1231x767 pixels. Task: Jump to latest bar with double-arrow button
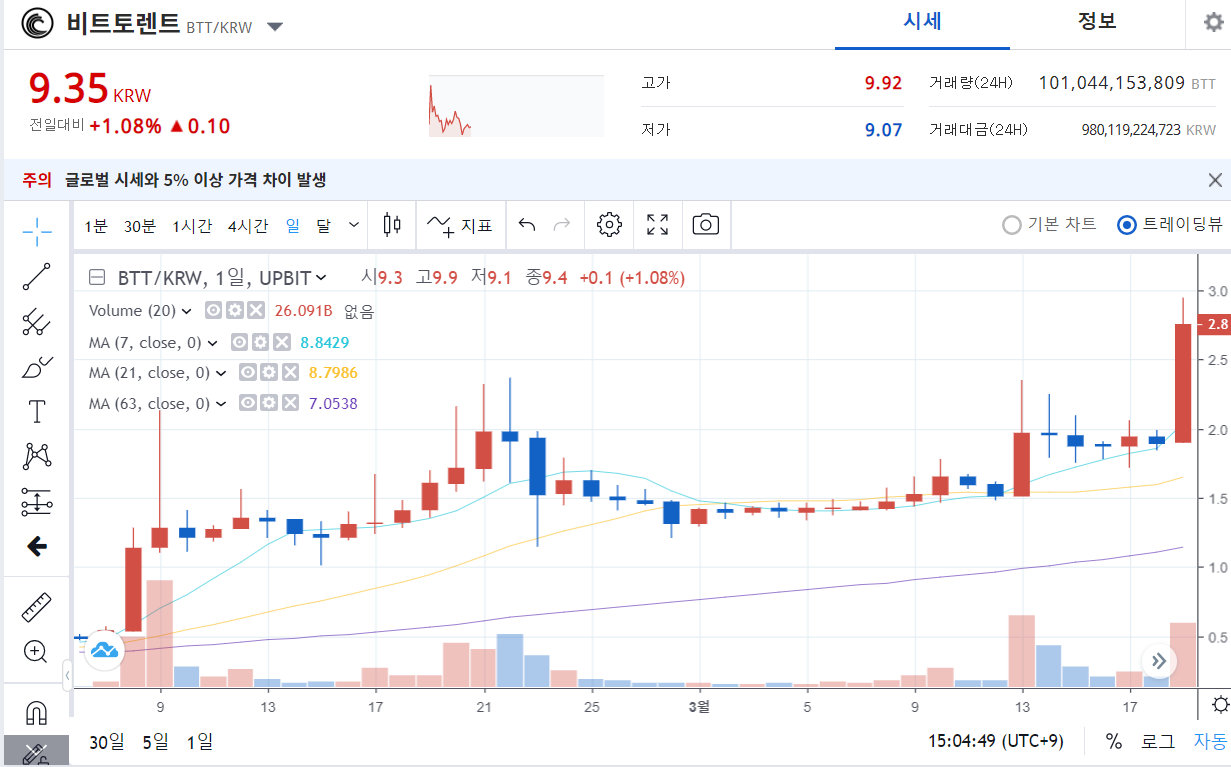point(1159,661)
